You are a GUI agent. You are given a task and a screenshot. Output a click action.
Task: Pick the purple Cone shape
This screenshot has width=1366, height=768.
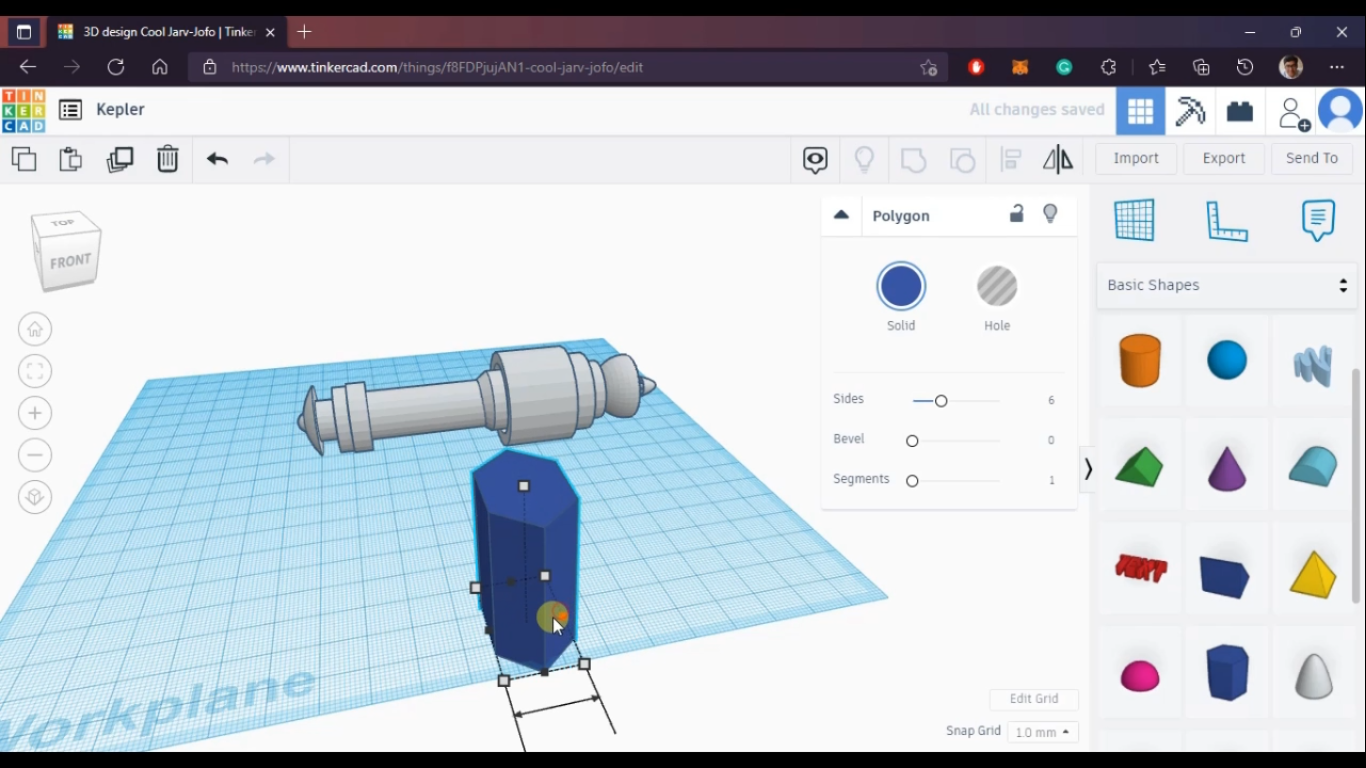point(1227,468)
